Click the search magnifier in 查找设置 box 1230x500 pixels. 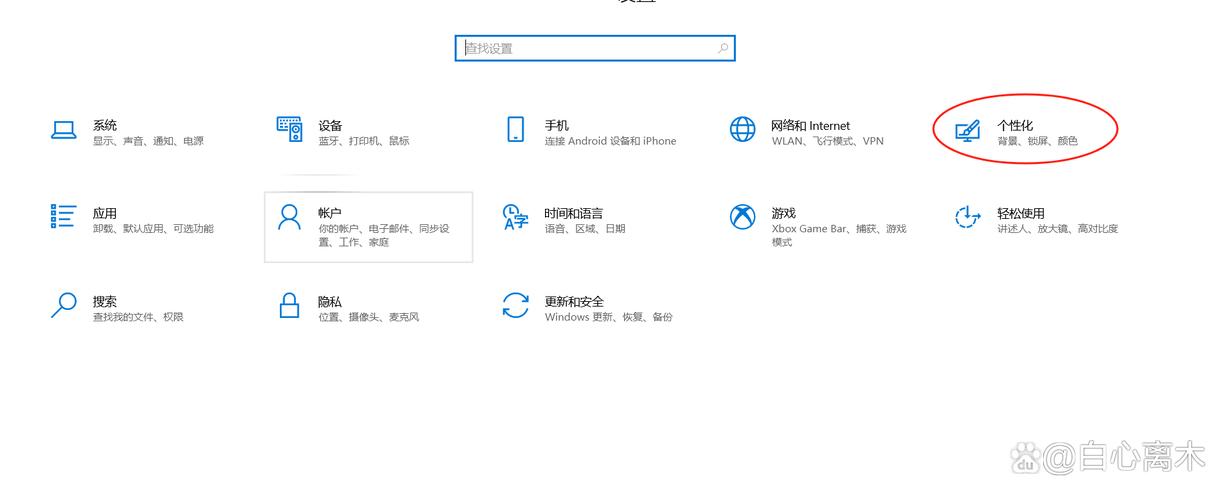[x=723, y=48]
